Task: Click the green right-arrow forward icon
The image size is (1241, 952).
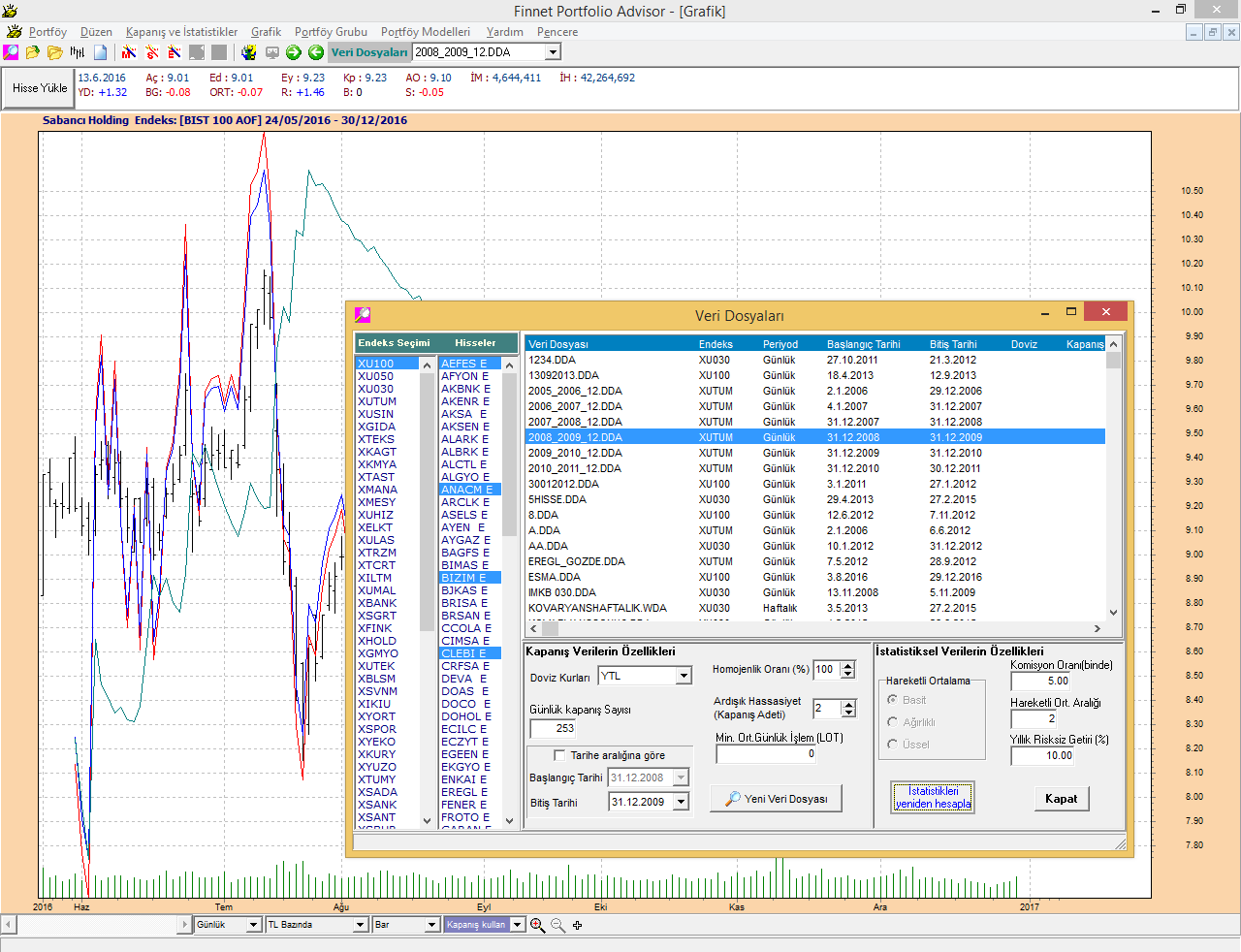Action: click(x=294, y=52)
